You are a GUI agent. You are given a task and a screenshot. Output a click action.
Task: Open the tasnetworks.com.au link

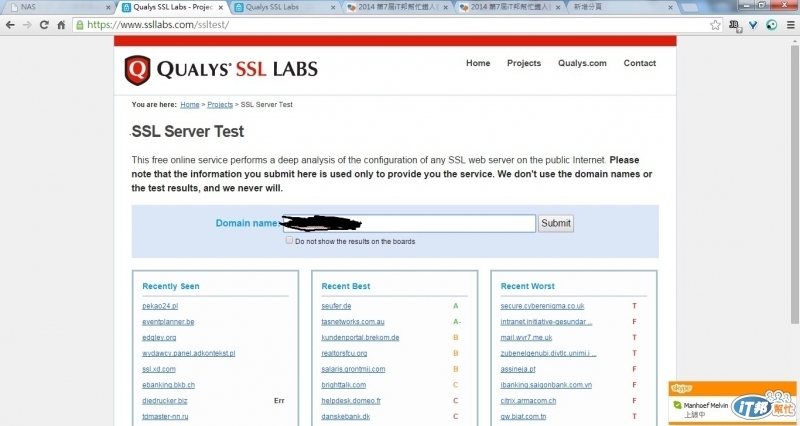coord(353,322)
